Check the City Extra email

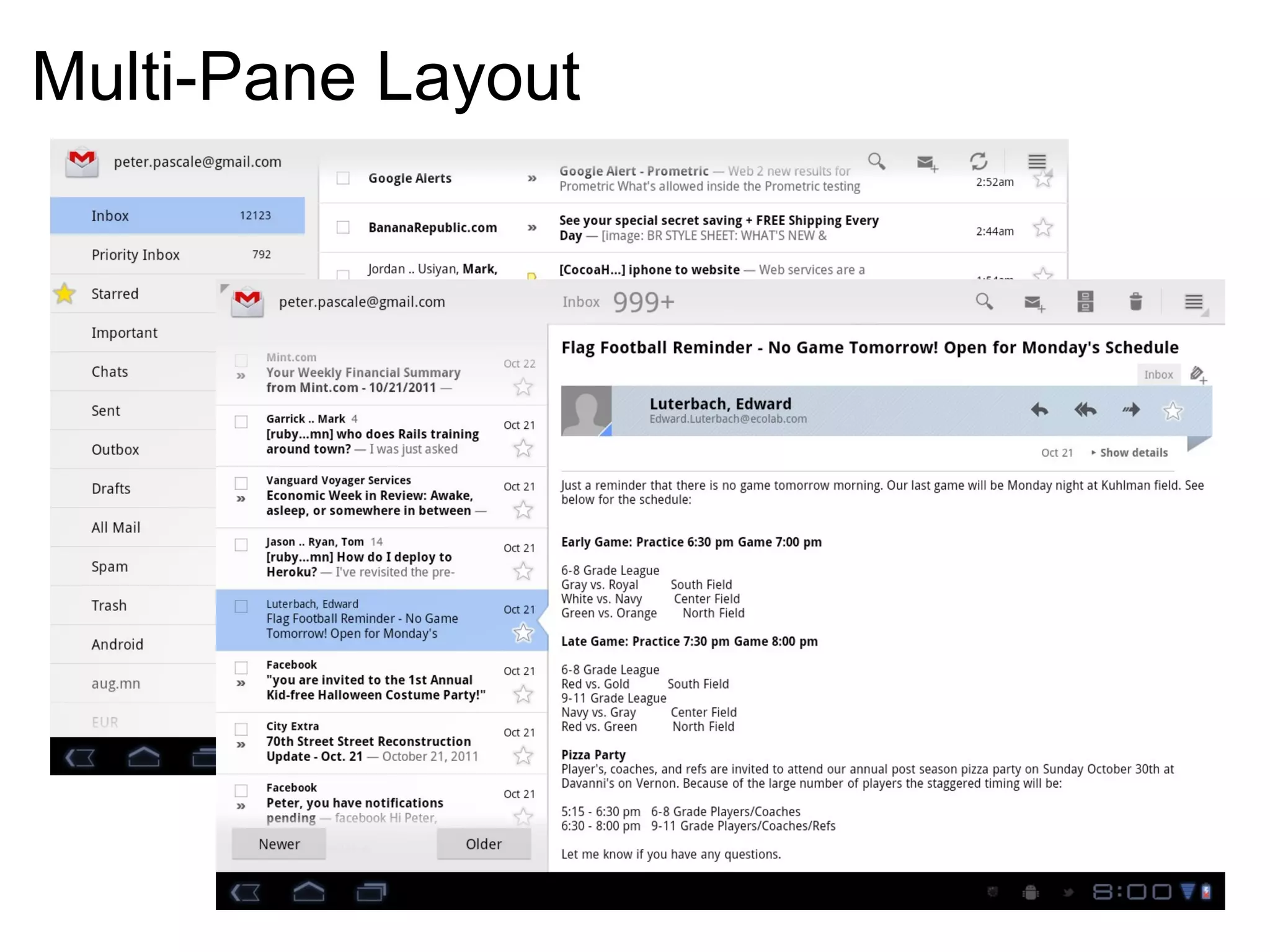pos(241,729)
